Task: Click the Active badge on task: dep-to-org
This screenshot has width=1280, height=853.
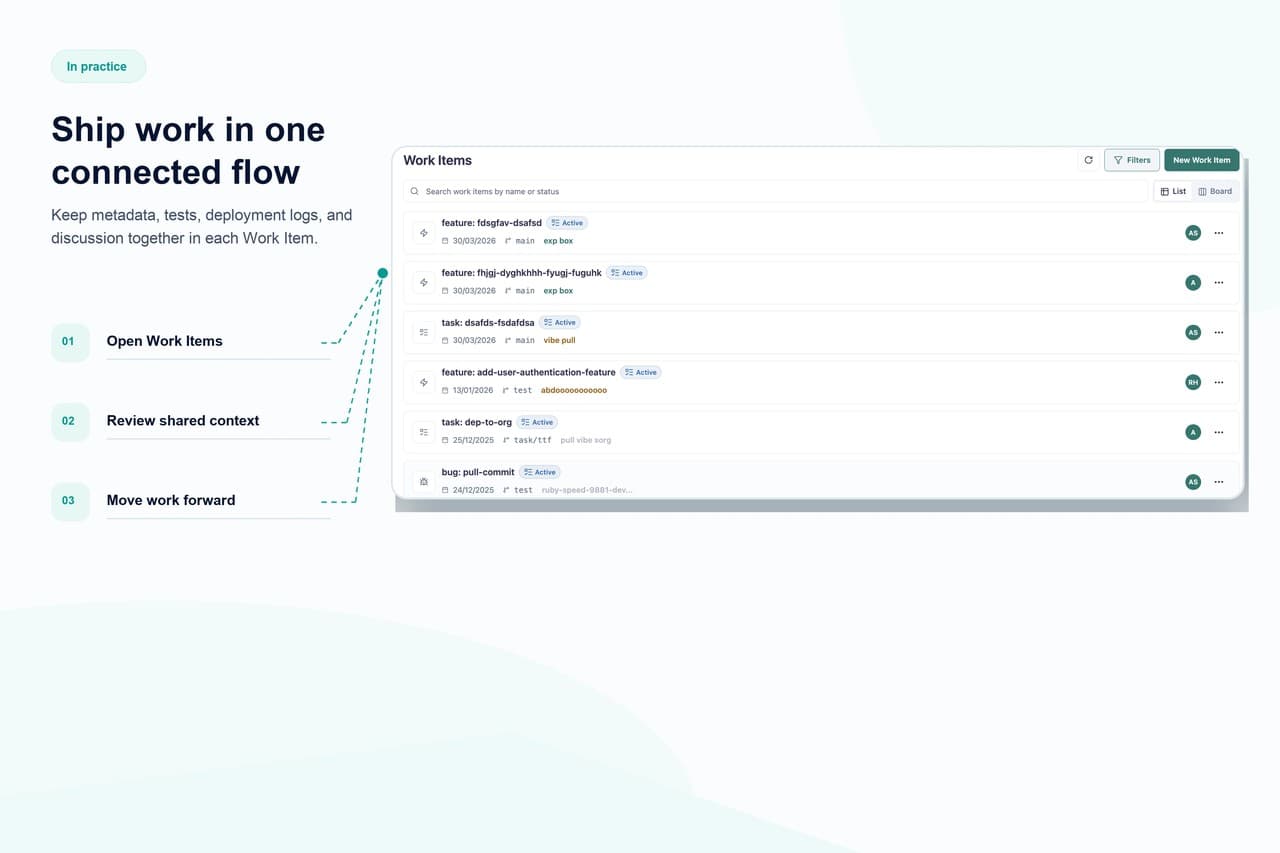Action: tap(537, 422)
